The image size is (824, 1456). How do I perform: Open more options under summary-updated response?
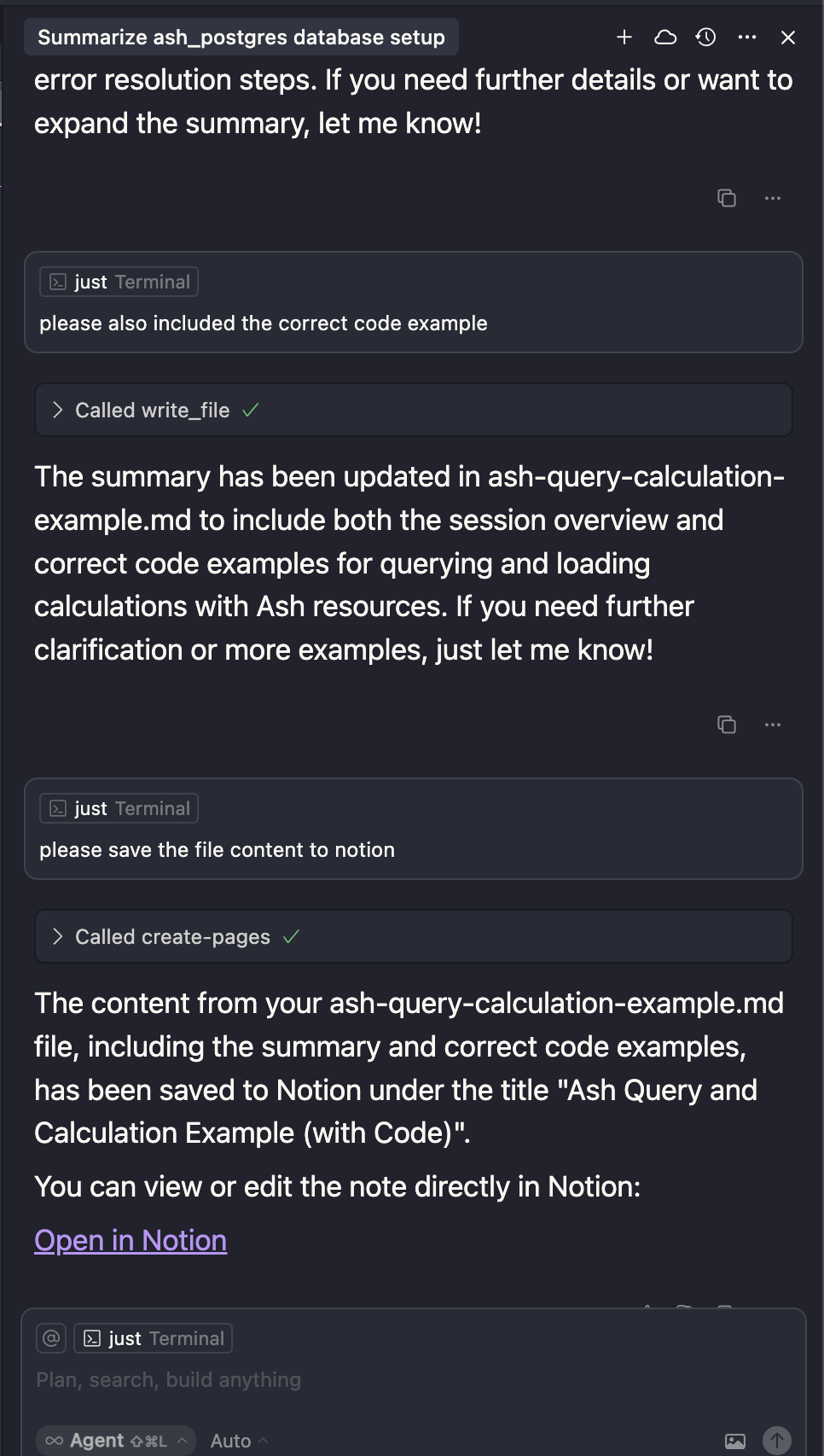point(773,725)
